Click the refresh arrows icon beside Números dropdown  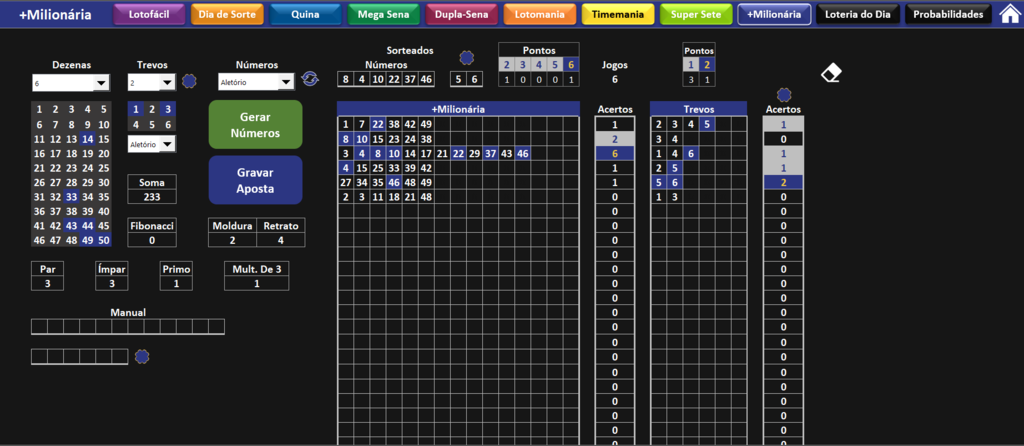click(x=310, y=80)
